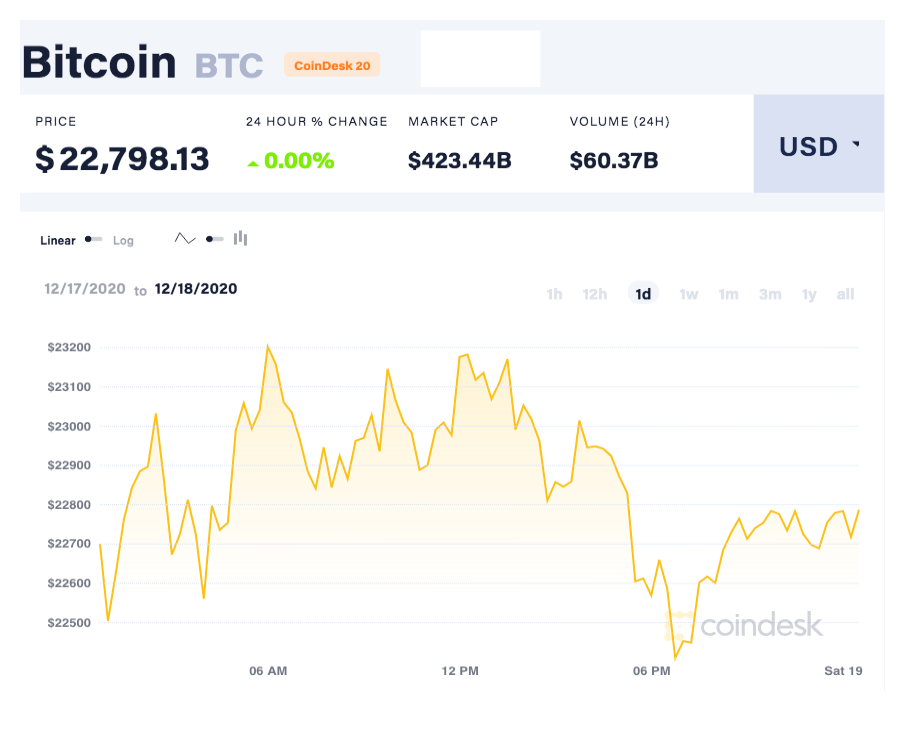Toggle the Linear/Log scale switch
The height and width of the screenshot is (751, 905).
click(93, 240)
